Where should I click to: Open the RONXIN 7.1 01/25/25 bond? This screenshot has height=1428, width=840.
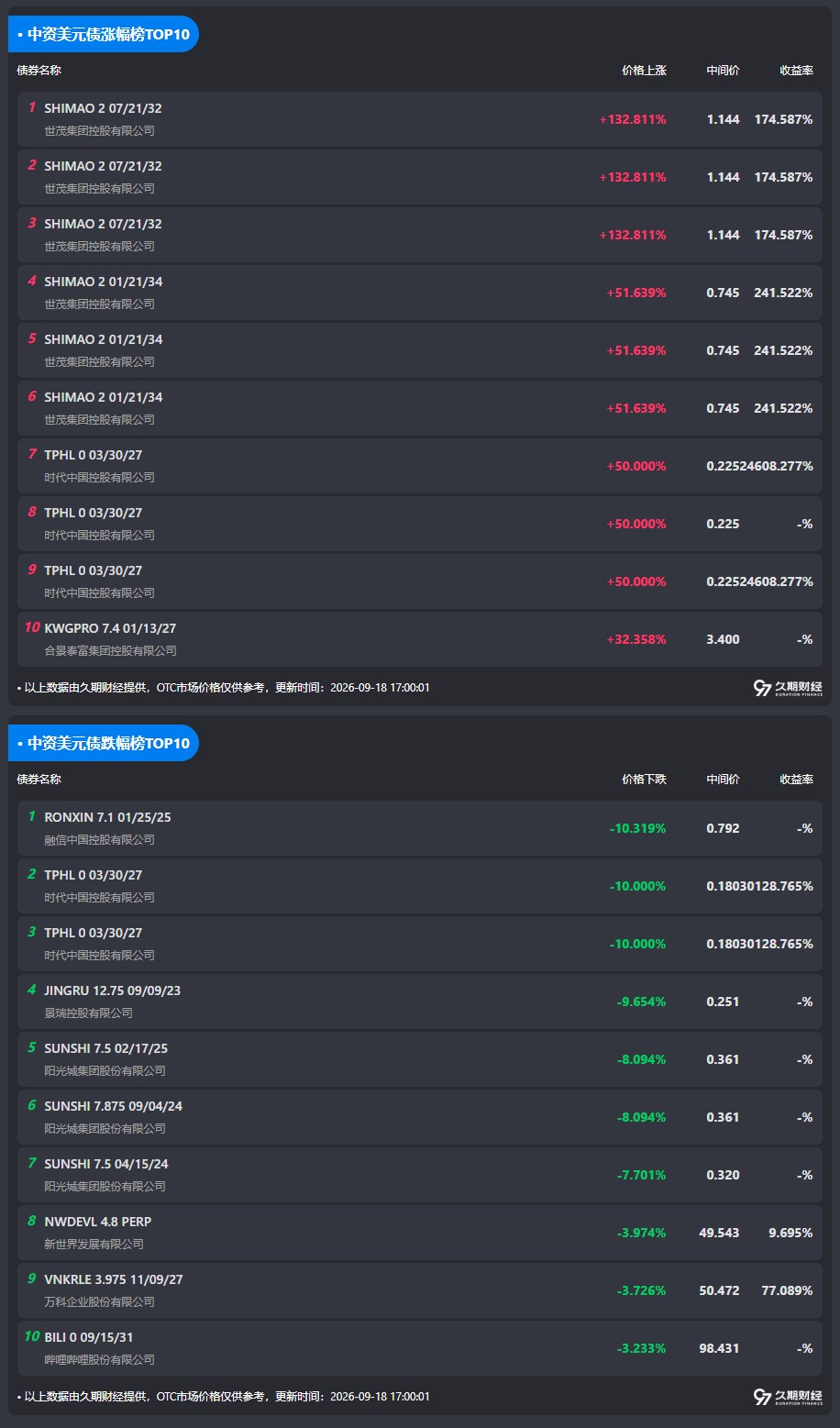coord(107,817)
